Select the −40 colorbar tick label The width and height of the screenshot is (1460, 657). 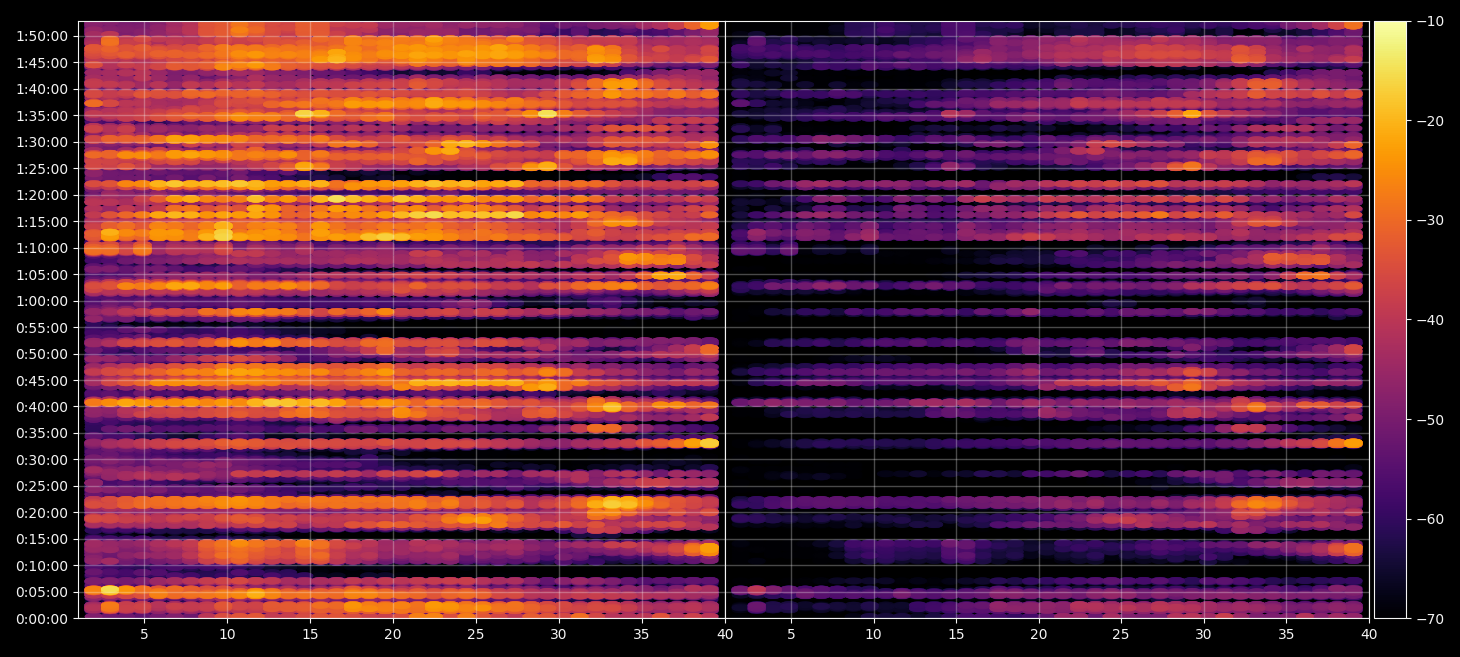[x=1430, y=320]
